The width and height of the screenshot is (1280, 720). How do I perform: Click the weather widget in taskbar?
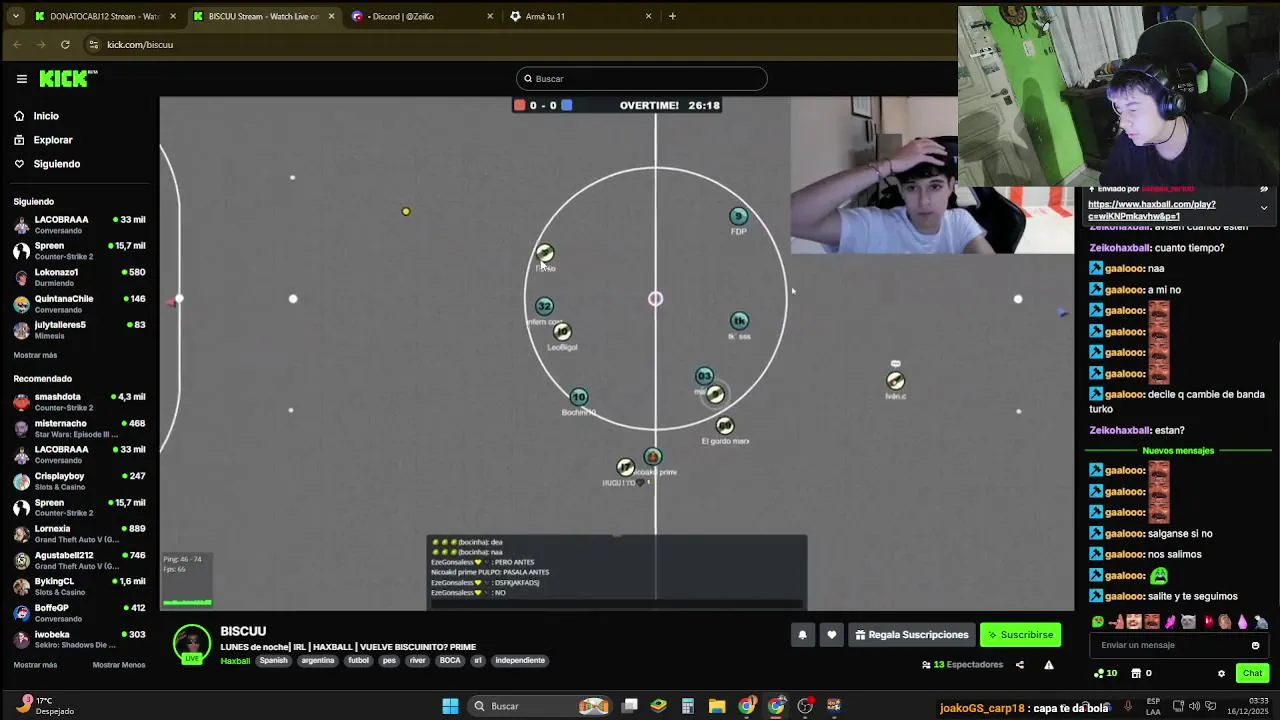(x=45, y=705)
